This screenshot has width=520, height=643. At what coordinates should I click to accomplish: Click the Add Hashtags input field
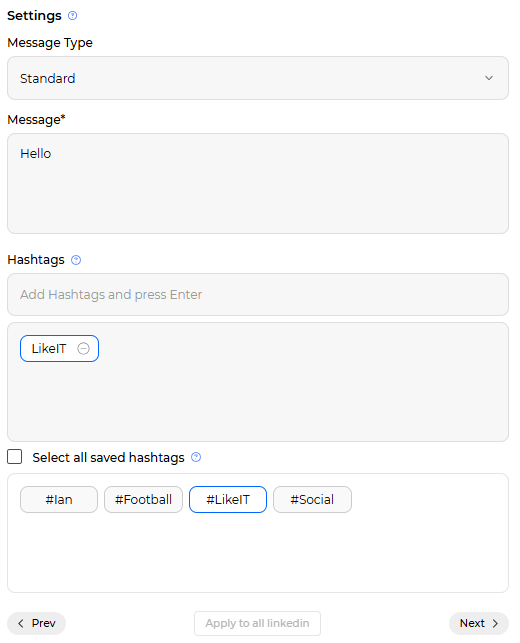point(258,294)
